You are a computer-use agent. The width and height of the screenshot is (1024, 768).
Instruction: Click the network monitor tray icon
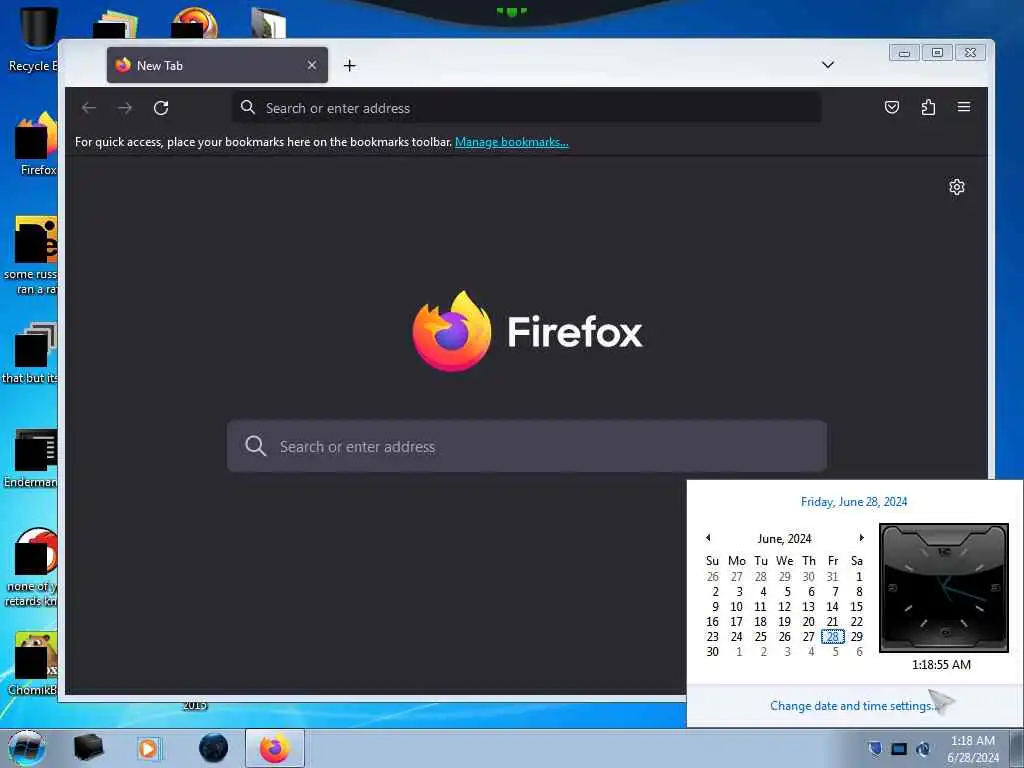tap(899, 748)
